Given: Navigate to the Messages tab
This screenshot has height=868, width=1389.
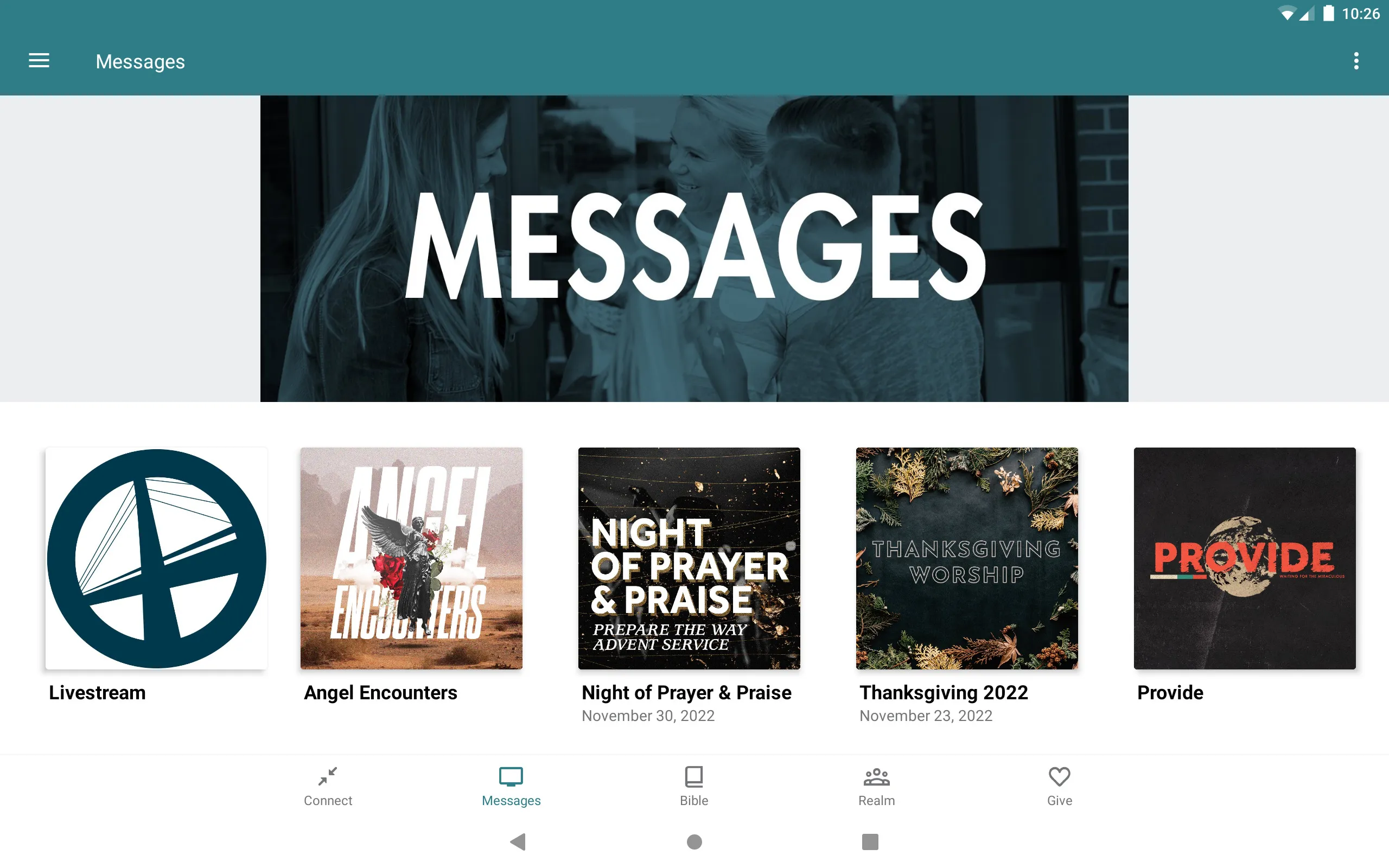Looking at the screenshot, I should (x=510, y=785).
